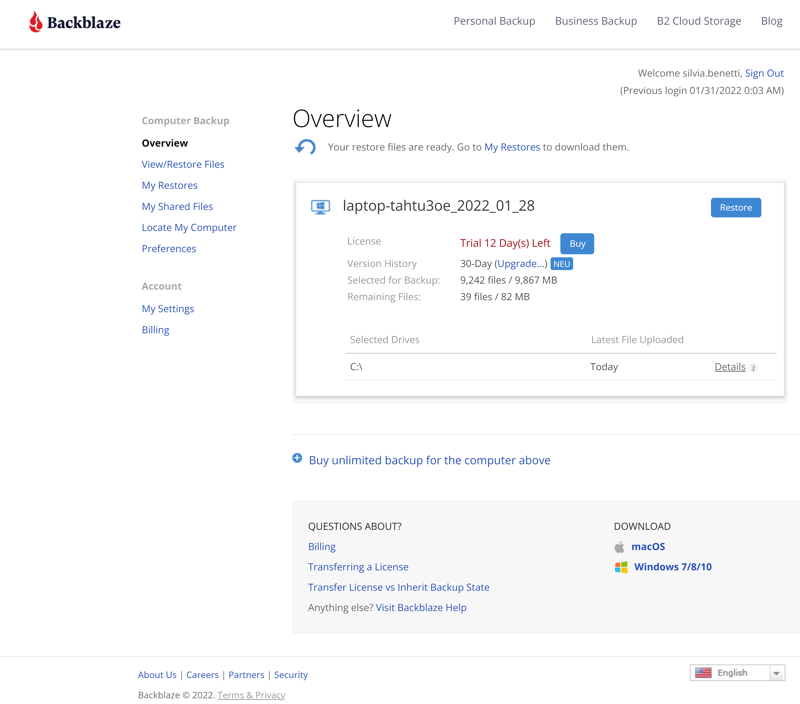
Task: Open About Us in the footer
Action: tap(157, 675)
